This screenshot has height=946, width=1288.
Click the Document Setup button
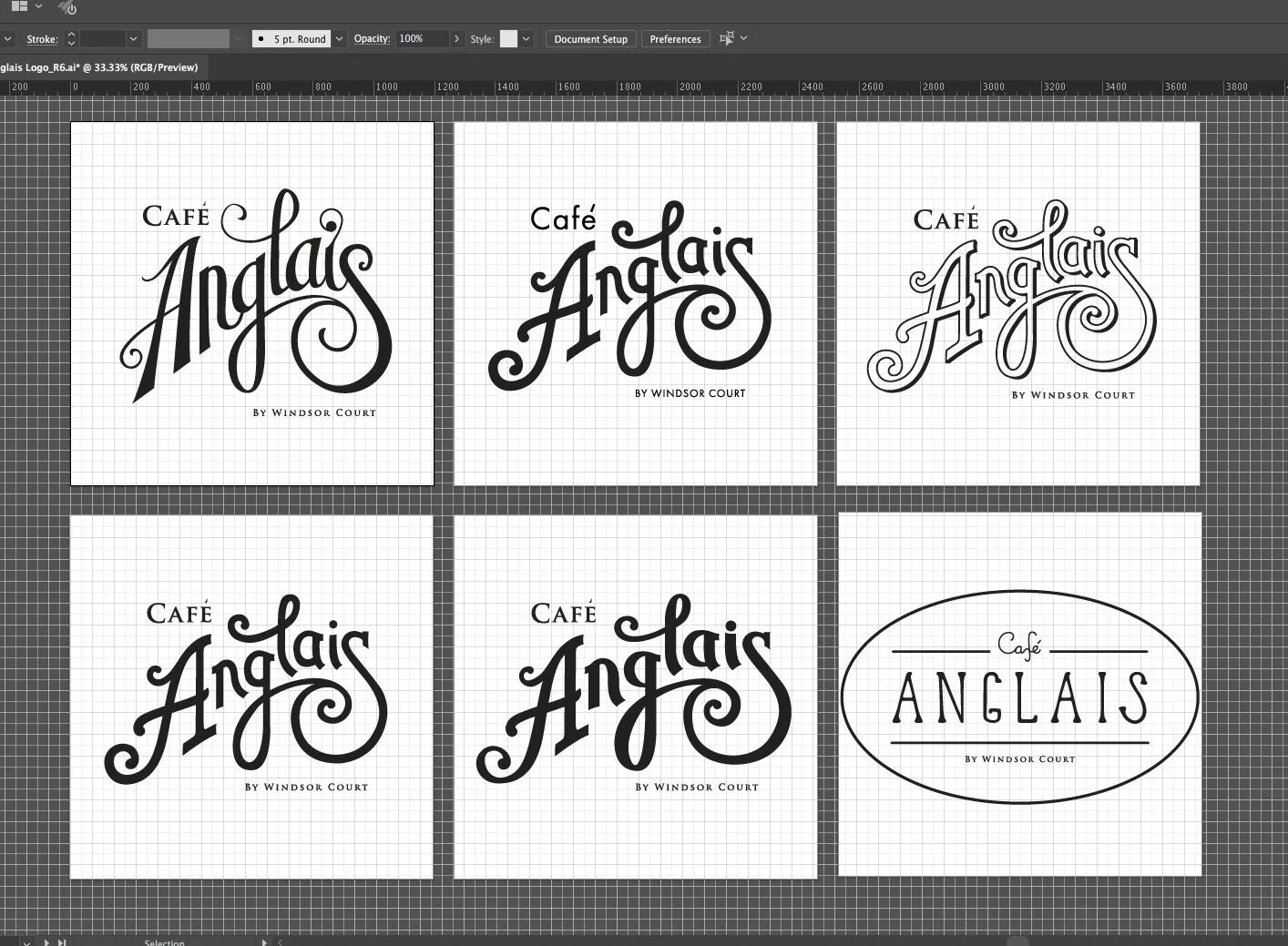(x=591, y=39)
